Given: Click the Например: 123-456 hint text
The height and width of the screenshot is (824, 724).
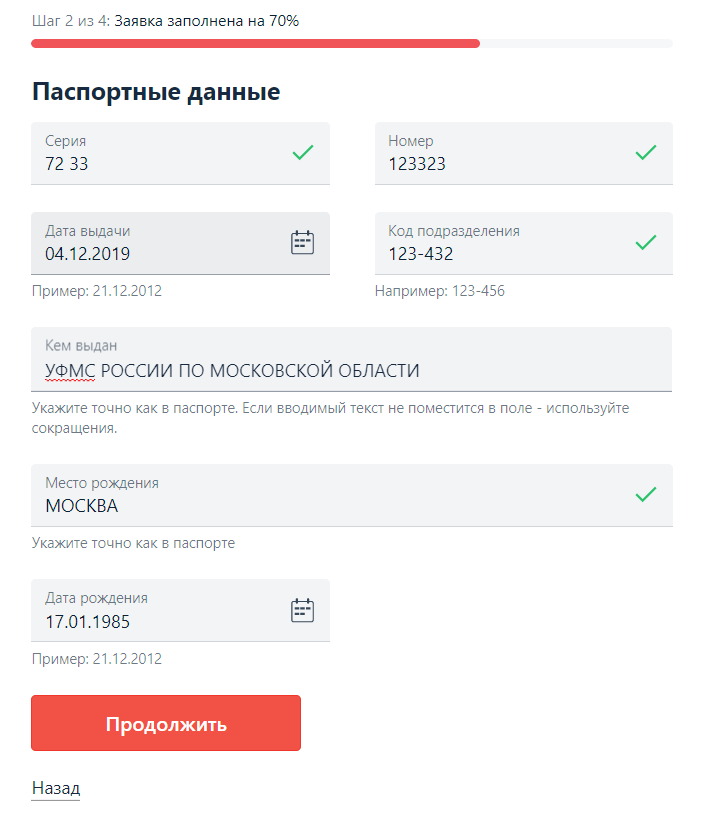Looking at the screenshot, I should [439, 291].
